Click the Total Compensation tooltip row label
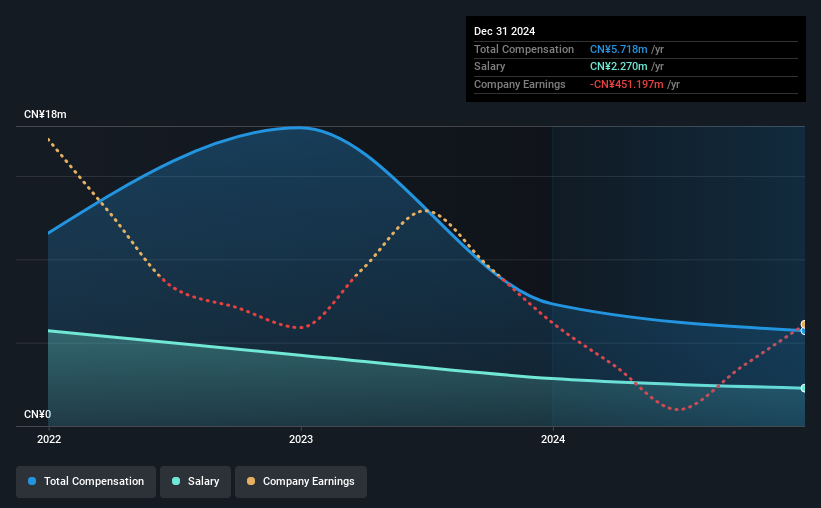The height and width of the screenshot is (508, 821). tap(524, 49)
